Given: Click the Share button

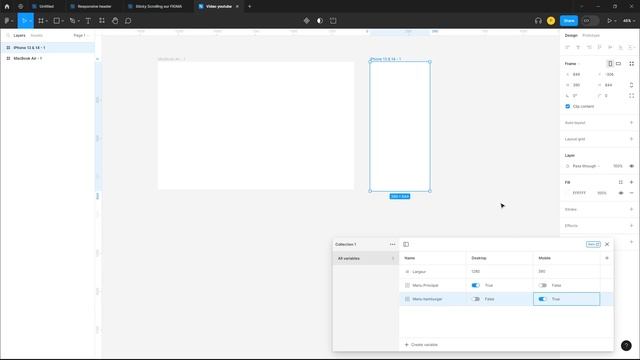Looking at the screenshot, I should 569,20.
